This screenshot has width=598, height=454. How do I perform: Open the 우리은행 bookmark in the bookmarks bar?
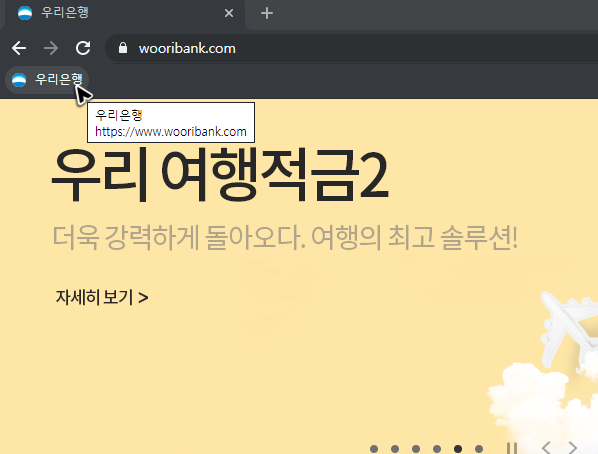pyautogui.click(x=47, y=80)
